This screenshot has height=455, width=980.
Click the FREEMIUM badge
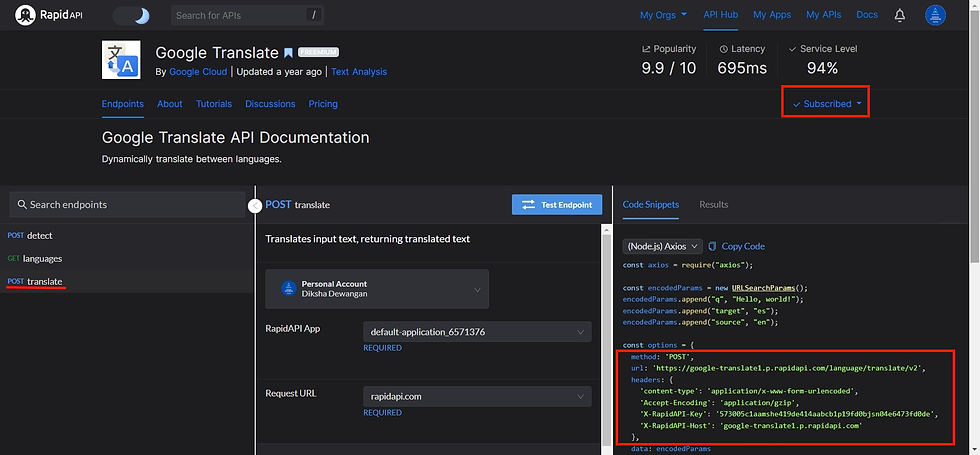[x=319, y=52]
